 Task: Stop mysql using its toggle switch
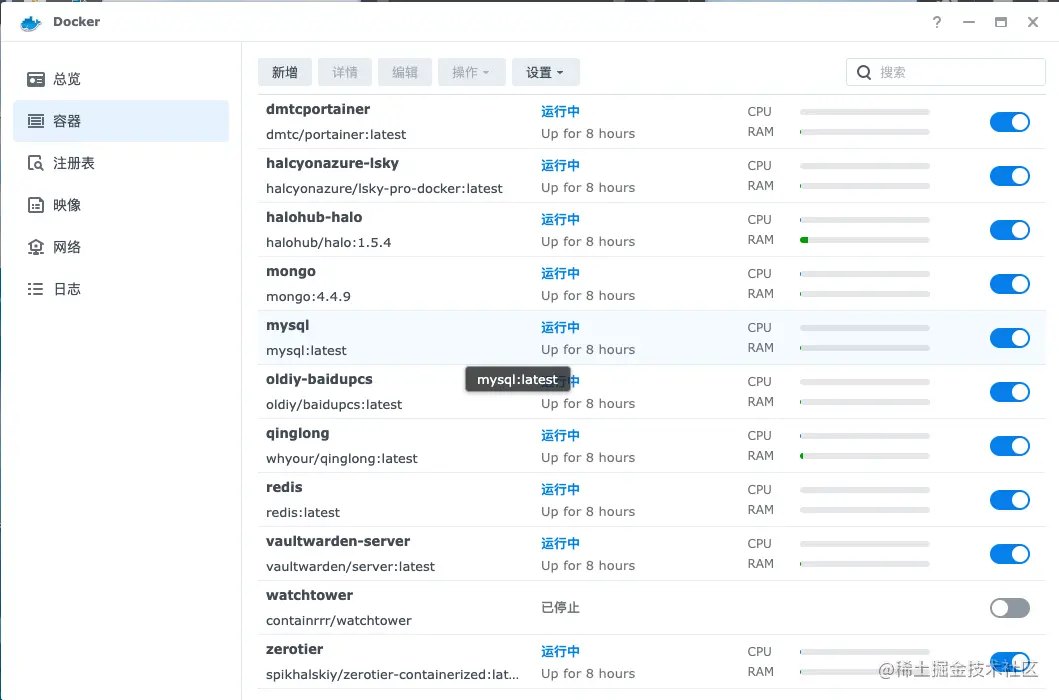(1010, 338)
